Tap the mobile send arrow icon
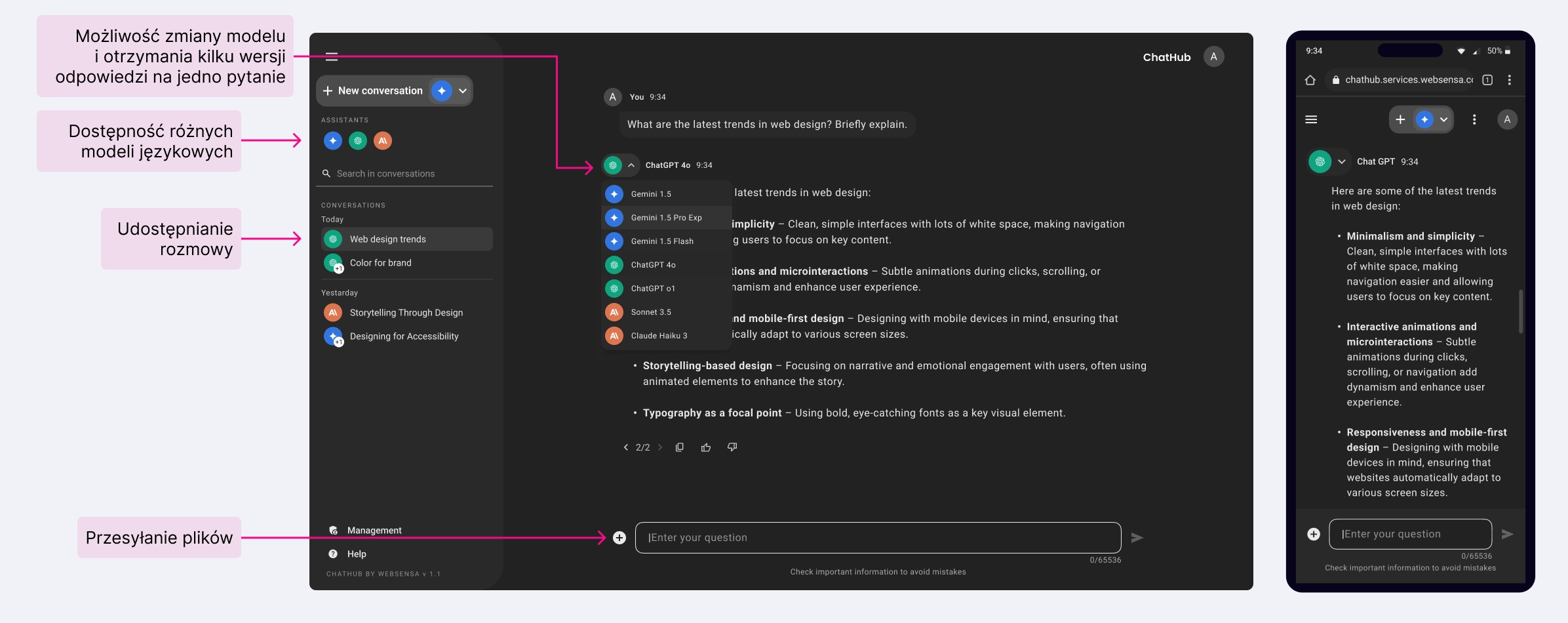The image size is (1568, 623). pos(1508,534)
